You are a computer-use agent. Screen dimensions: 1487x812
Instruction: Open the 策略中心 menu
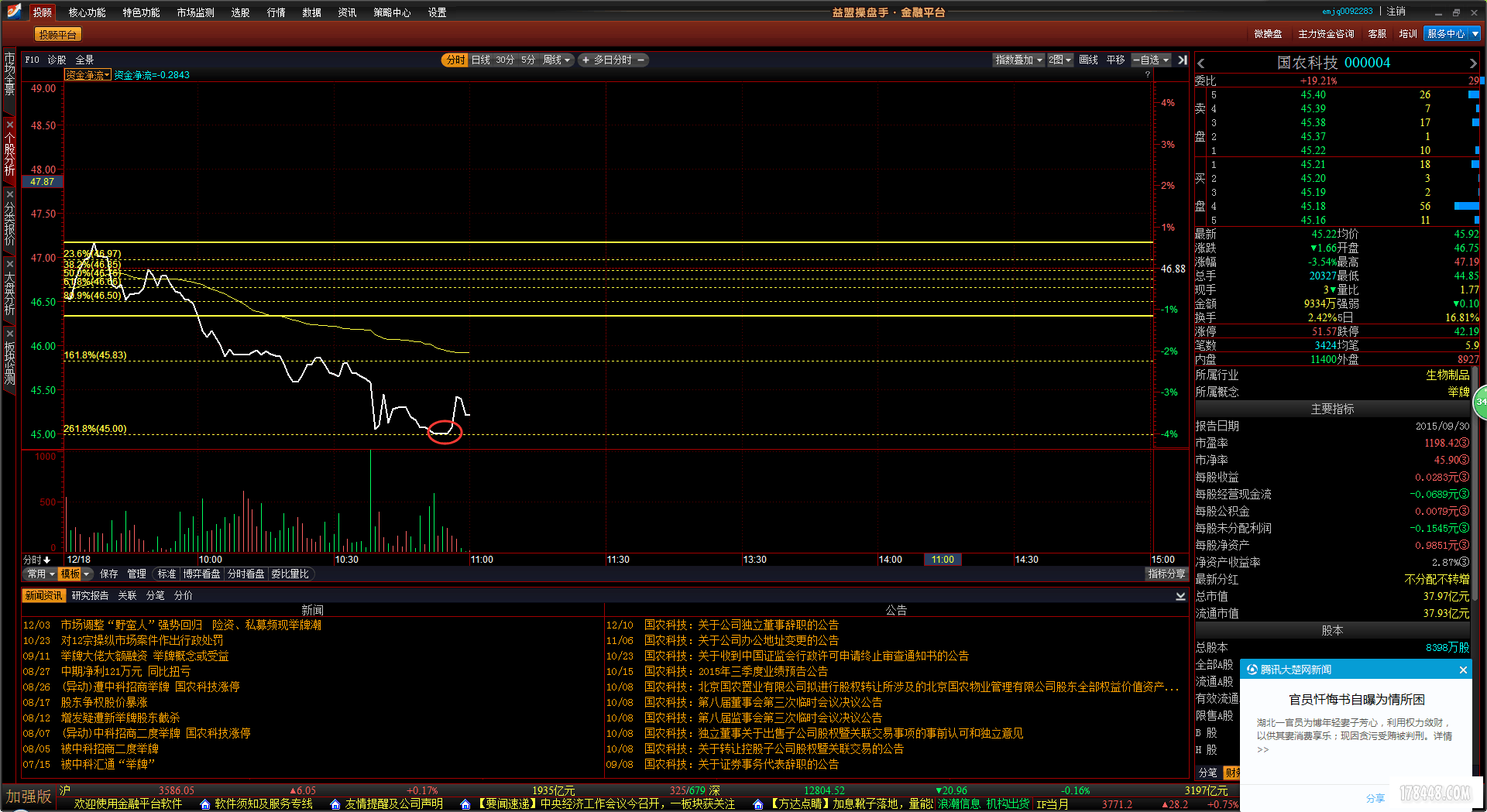coord(392,12)
